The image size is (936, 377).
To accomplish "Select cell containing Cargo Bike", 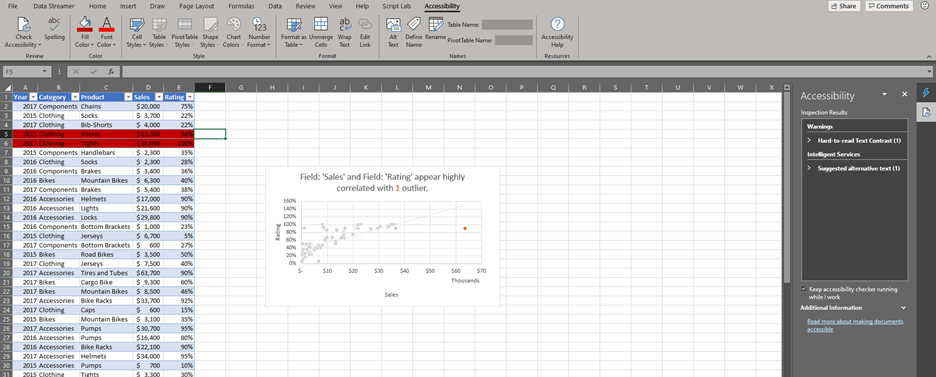I will click(106, 282).
